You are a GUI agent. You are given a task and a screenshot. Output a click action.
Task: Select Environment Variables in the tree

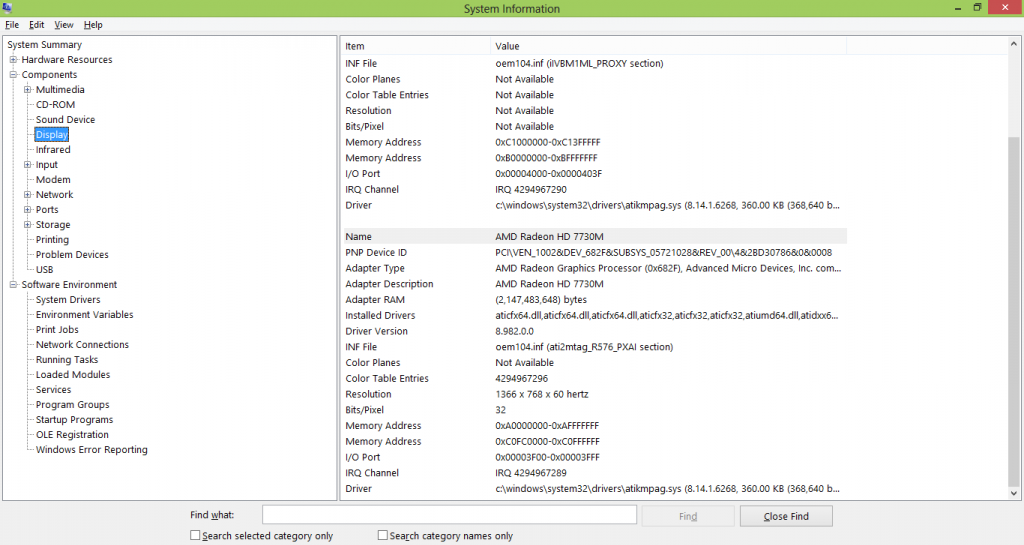(x=84, y=315)
